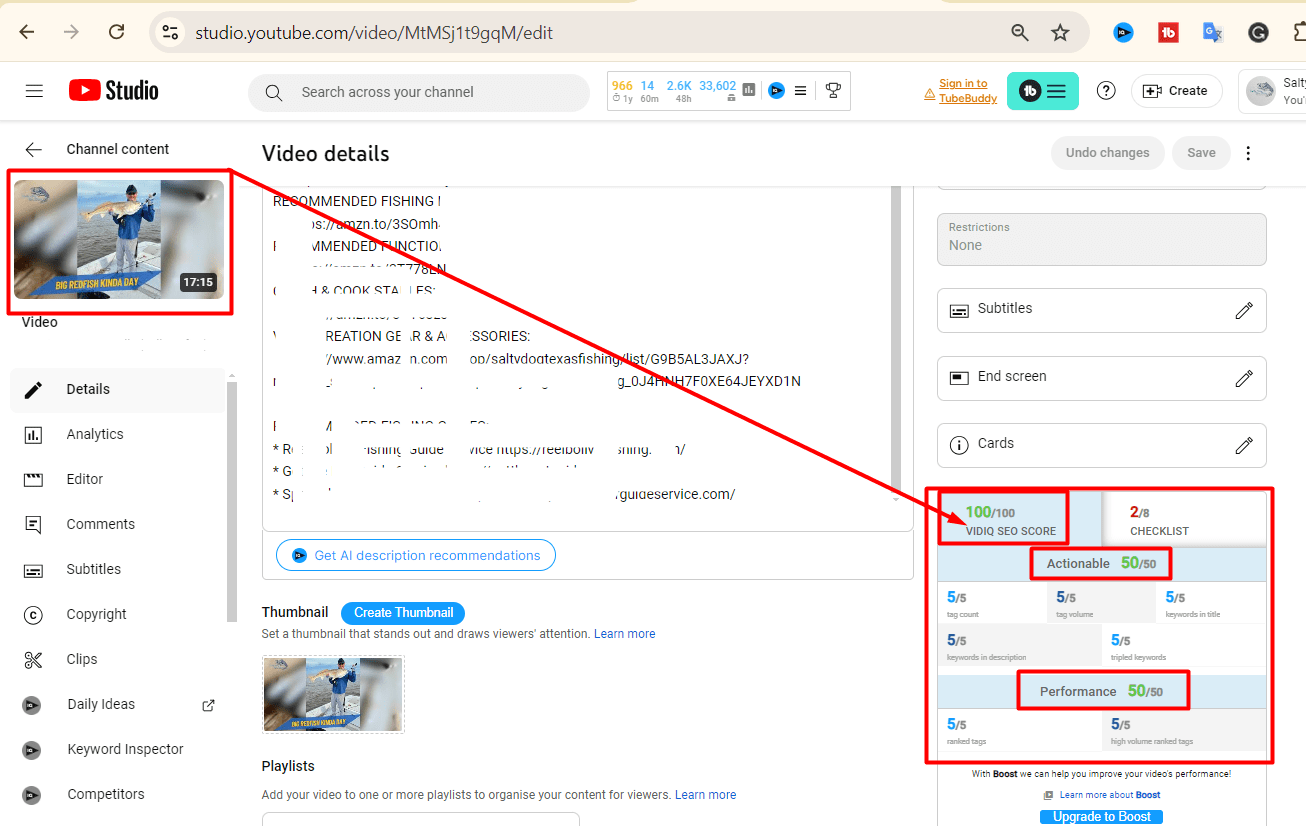Switch to the VIDIQ SEO SCORE tab
The image size is (1306, 826).
[x=1010, y=520]
